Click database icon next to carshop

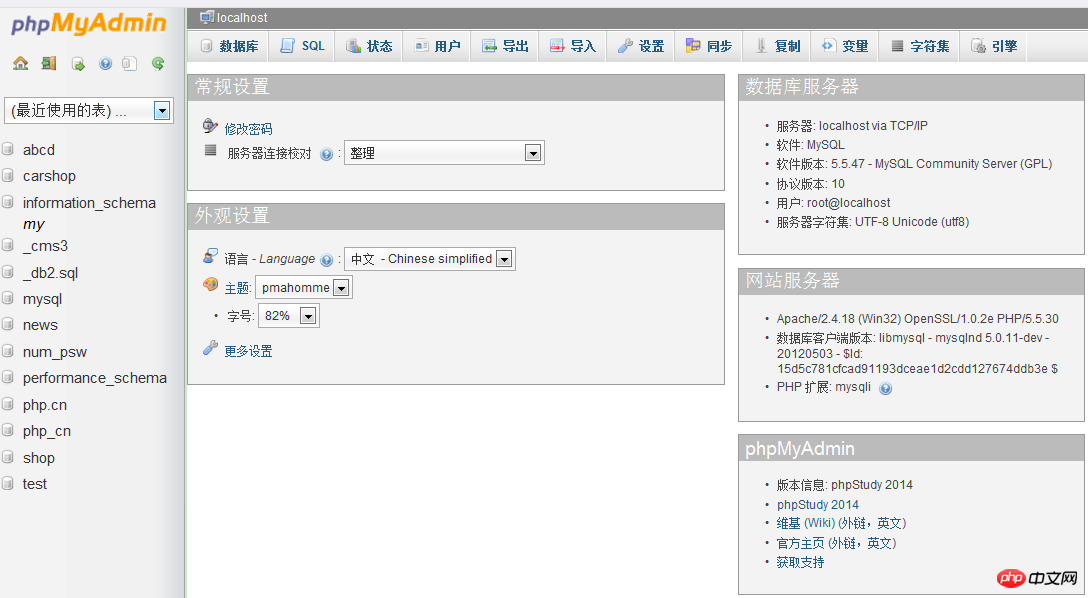click(x=8, y=175)
